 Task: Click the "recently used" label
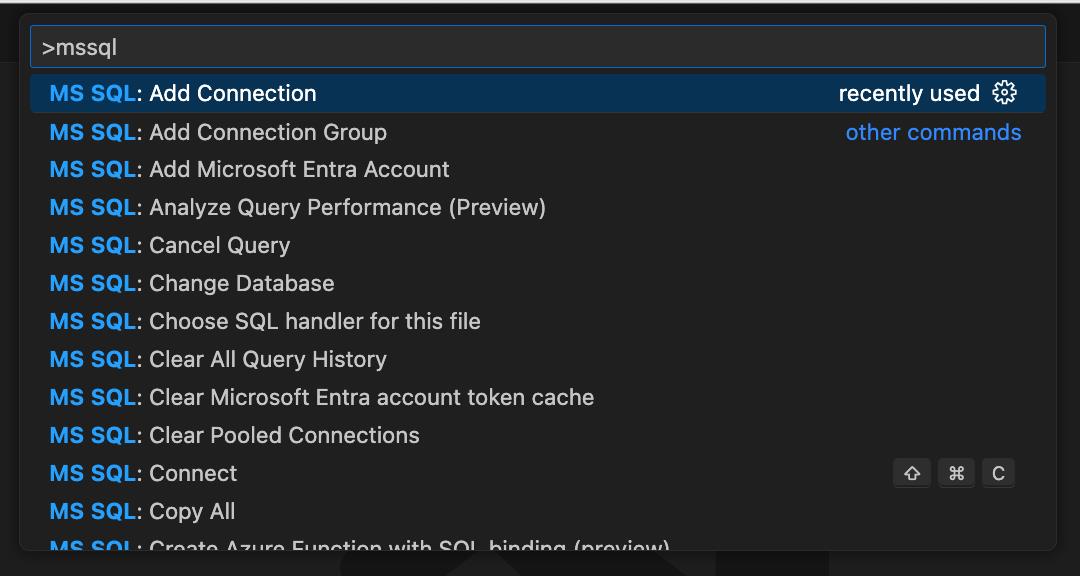point(908,93)
